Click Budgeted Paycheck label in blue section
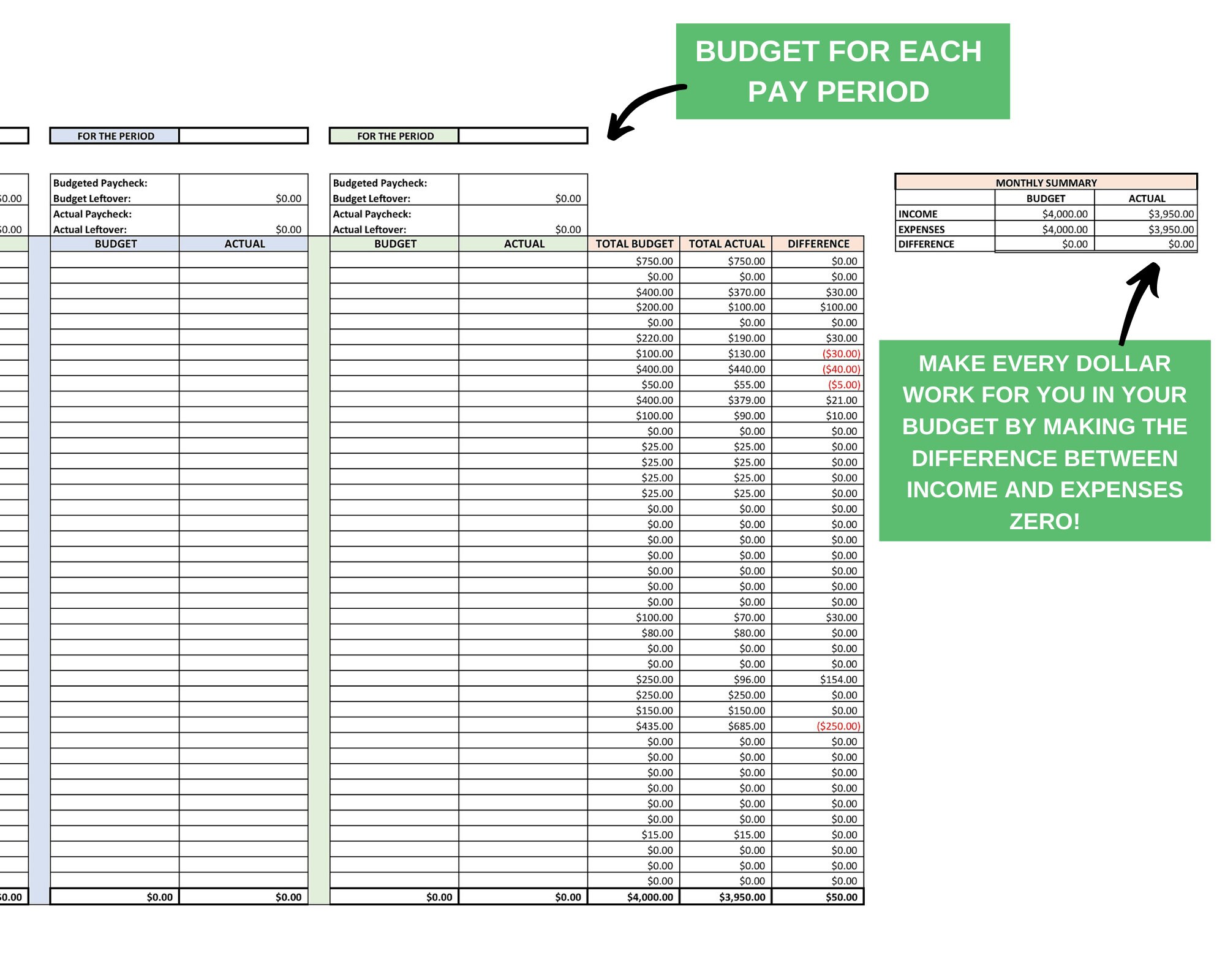Viewport: 1225px width, 980px height. pyautogui.click(x=100, y=183)
